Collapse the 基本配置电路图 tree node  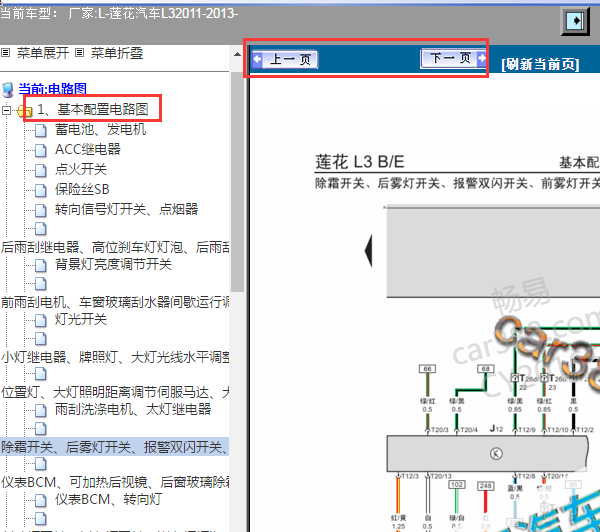(7, 111)
